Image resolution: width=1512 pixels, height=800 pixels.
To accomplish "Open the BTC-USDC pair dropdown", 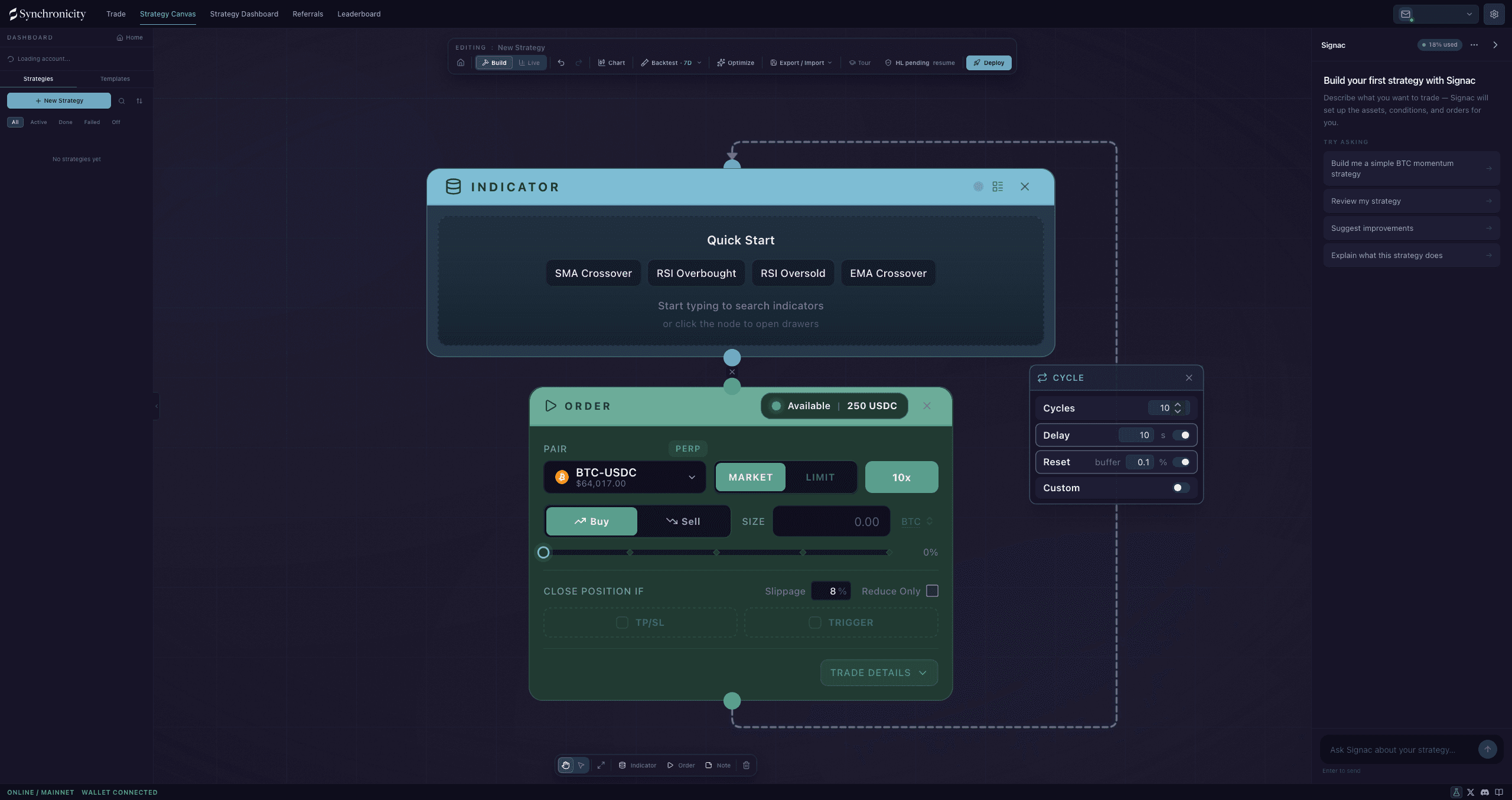I will [624, 477].
